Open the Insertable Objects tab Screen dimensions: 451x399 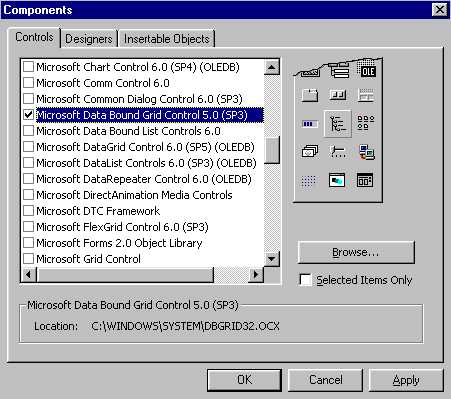(x=167, y=39)
